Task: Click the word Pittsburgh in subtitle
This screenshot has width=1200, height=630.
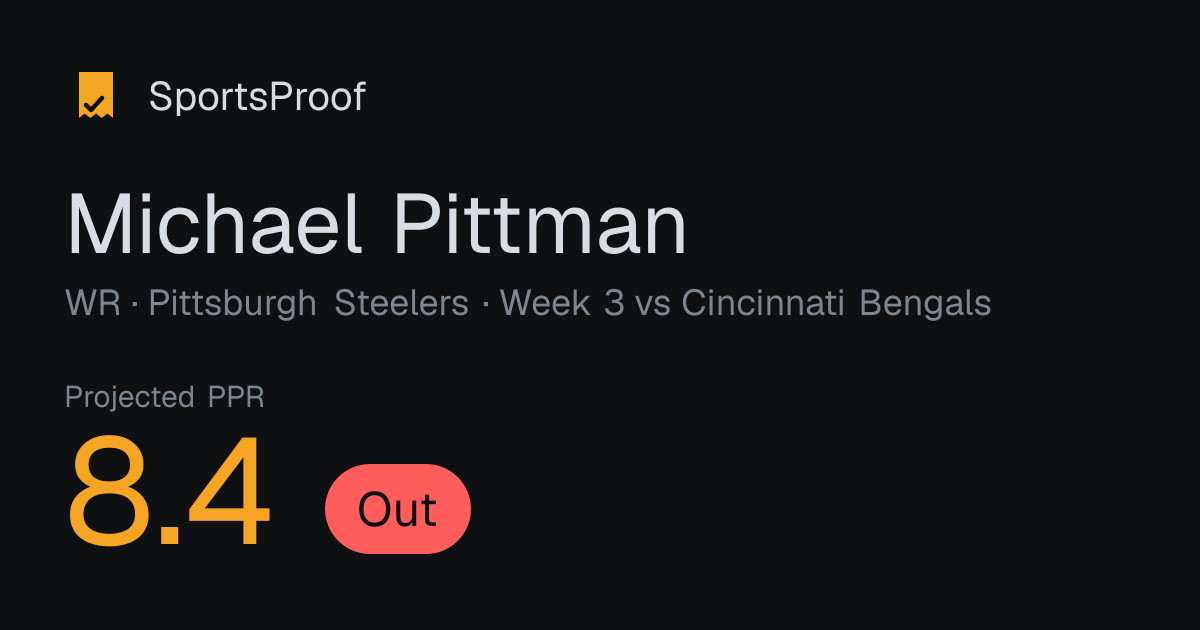Action: pos(232,304)
